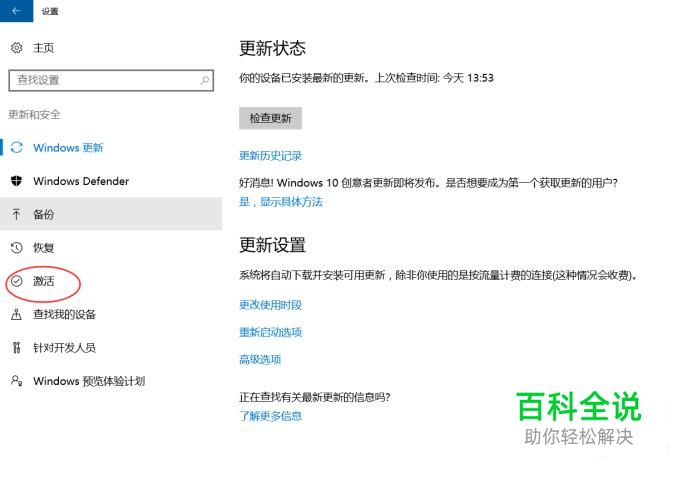Click the 针对开发人员 tools icon
Screen dimensions: 692x481
16,348
